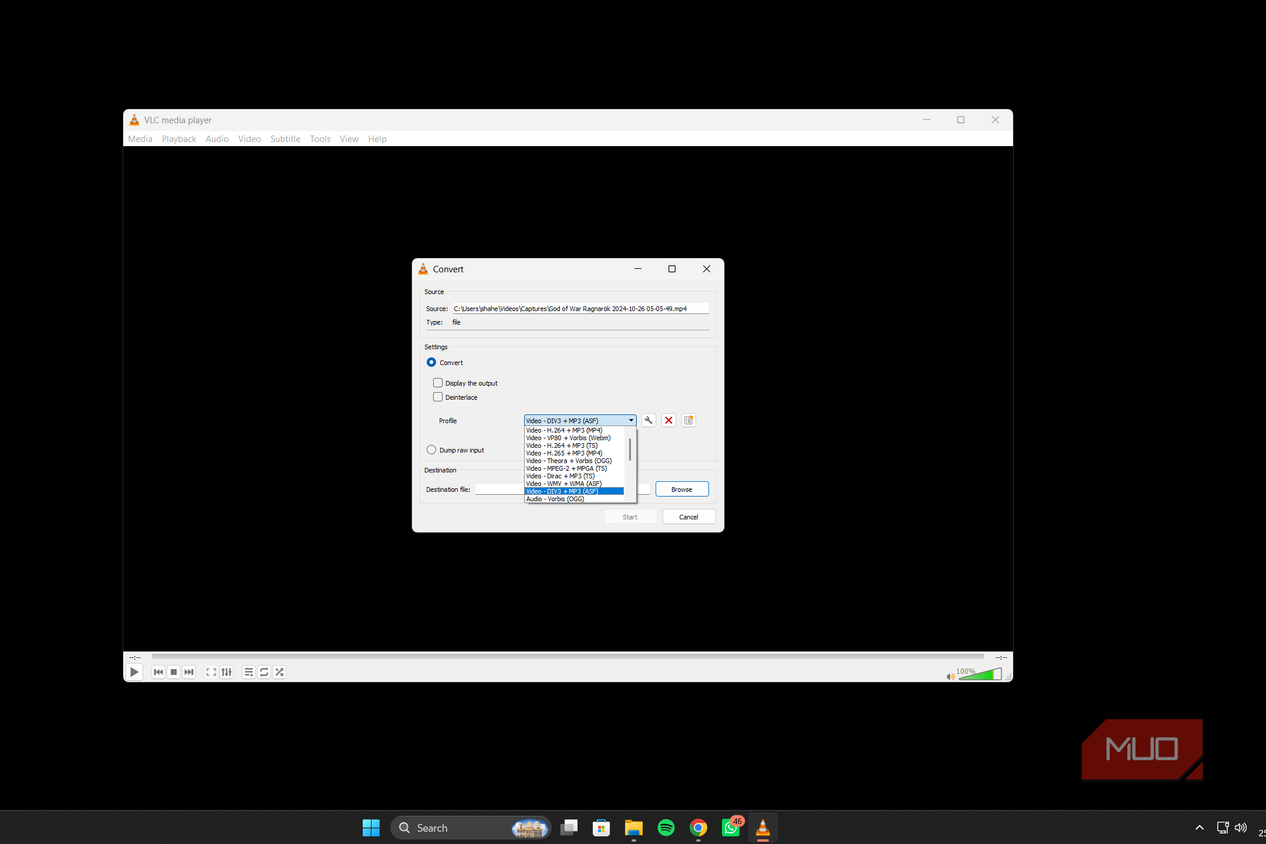The width and height of the screenshot is (1266, 844).
Task: Close the Convert dialog
Action: (x=706, y=269)
